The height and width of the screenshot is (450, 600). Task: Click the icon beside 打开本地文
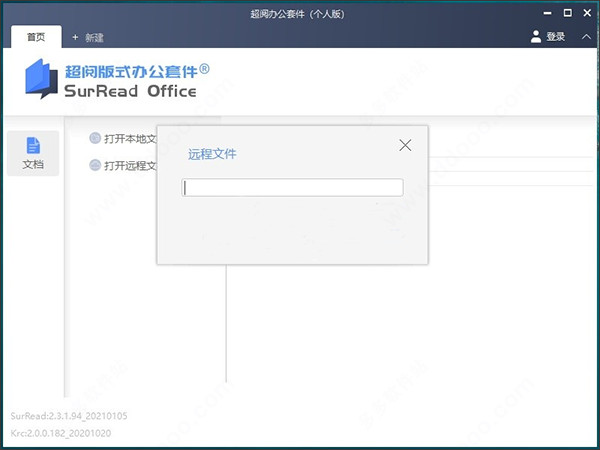tap(95, 138)
